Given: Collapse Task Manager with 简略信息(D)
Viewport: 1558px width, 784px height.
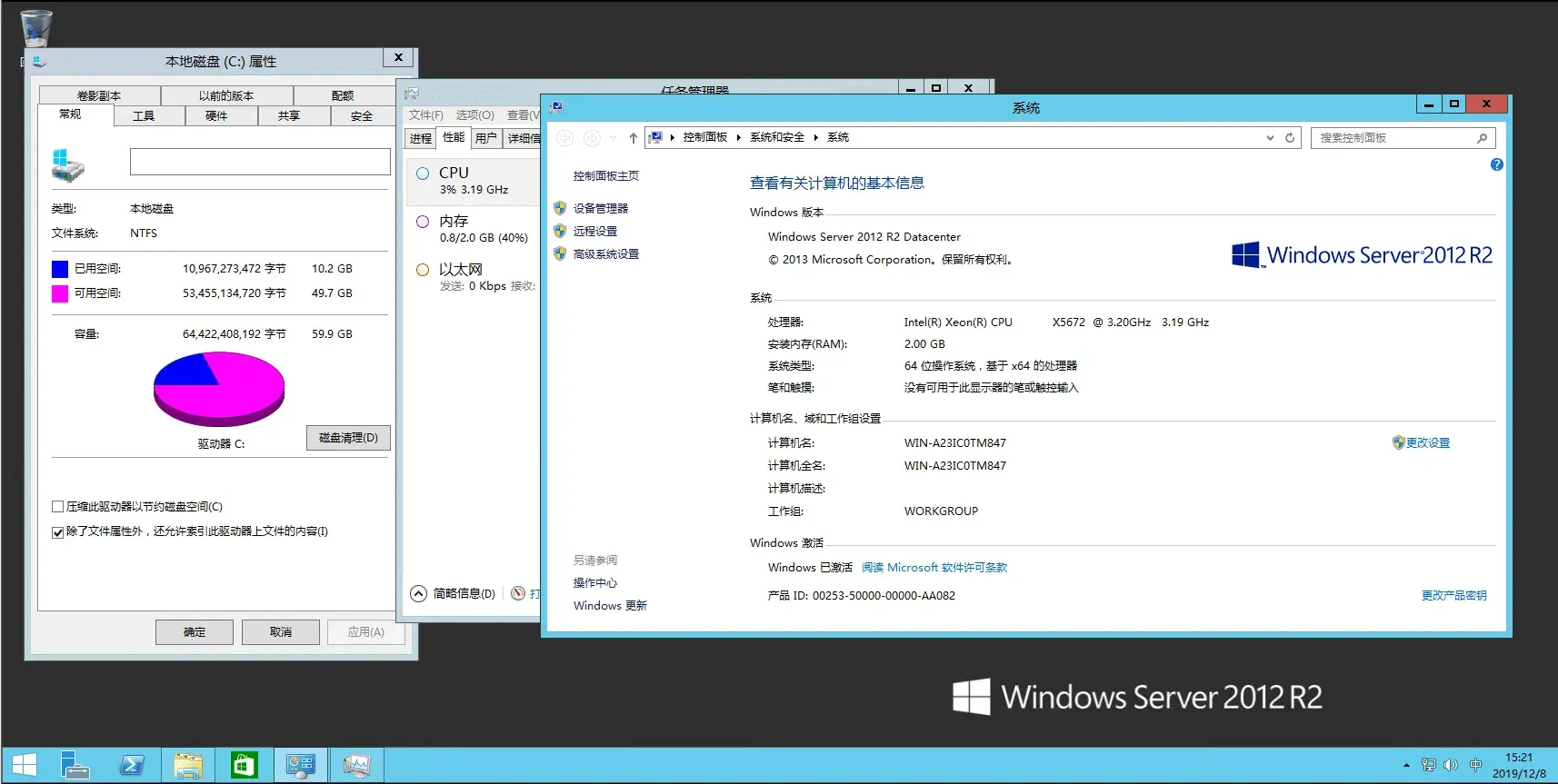Looking at the screenshot, I should (x=454, y=593).
